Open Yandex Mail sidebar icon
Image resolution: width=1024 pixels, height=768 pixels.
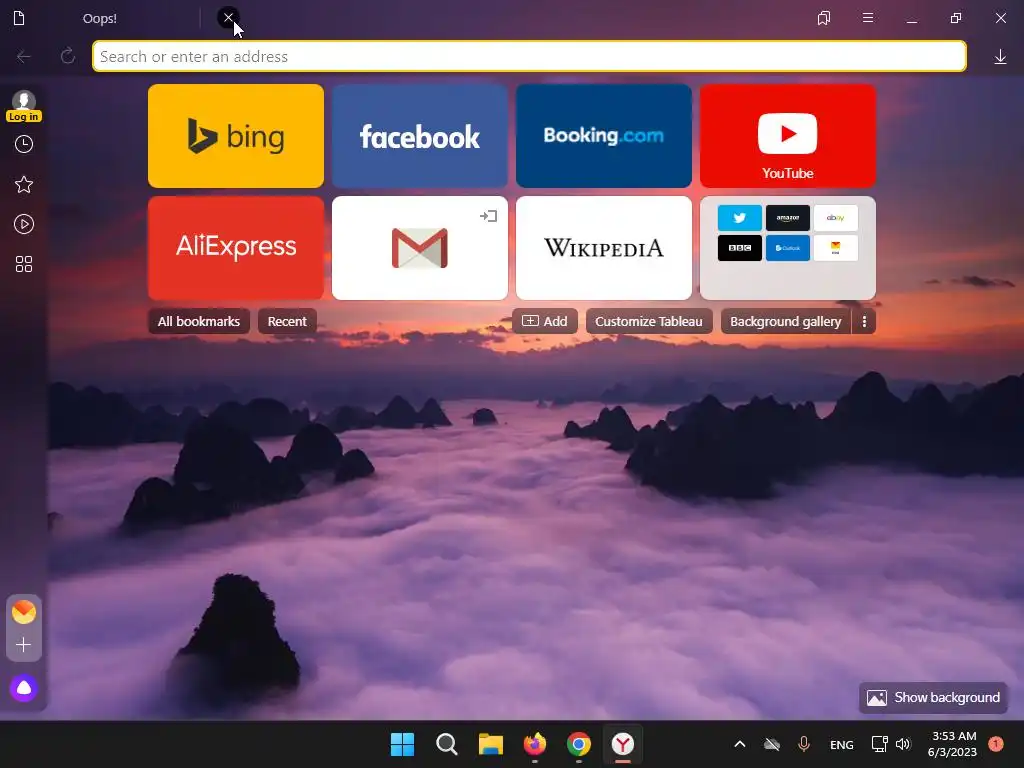24,612
